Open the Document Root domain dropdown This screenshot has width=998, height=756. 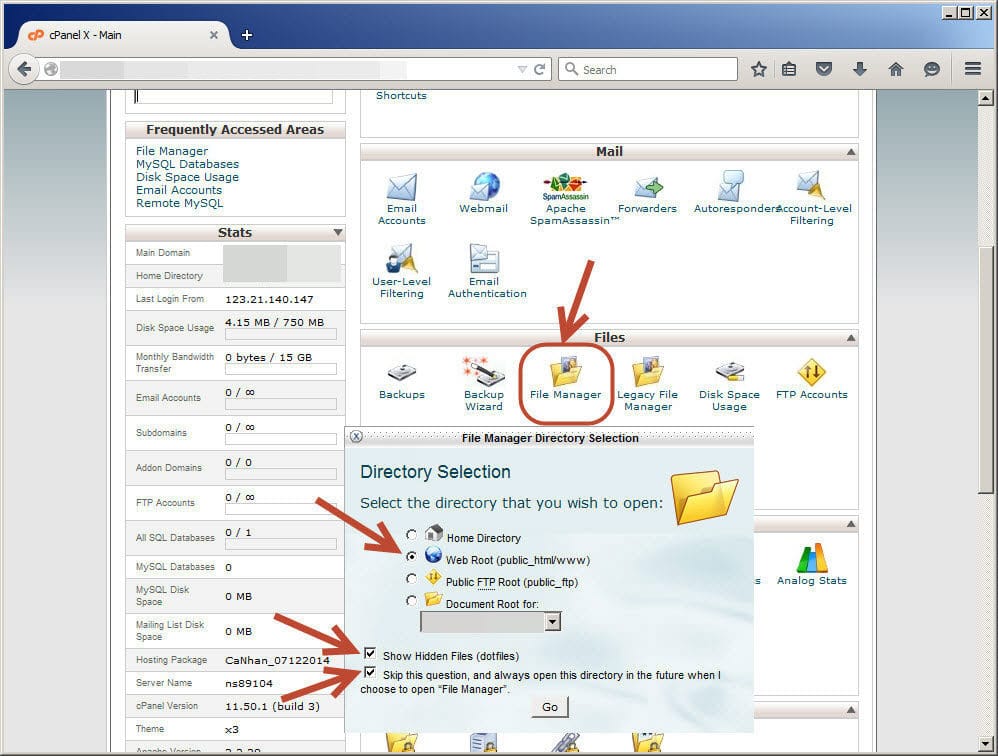(x=553, y=622)
